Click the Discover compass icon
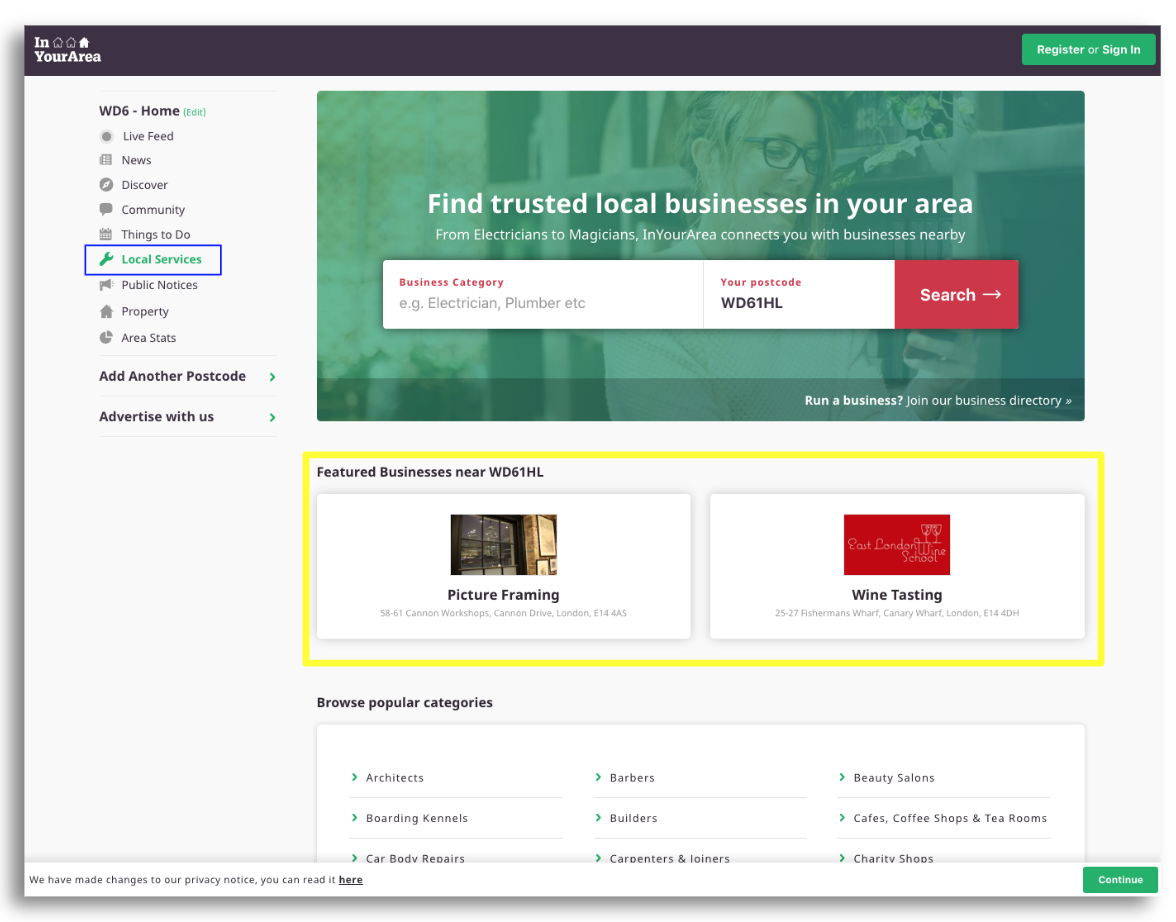Image resolution: width=1176 pixels, height=922 pixels. tap(106, 185)
